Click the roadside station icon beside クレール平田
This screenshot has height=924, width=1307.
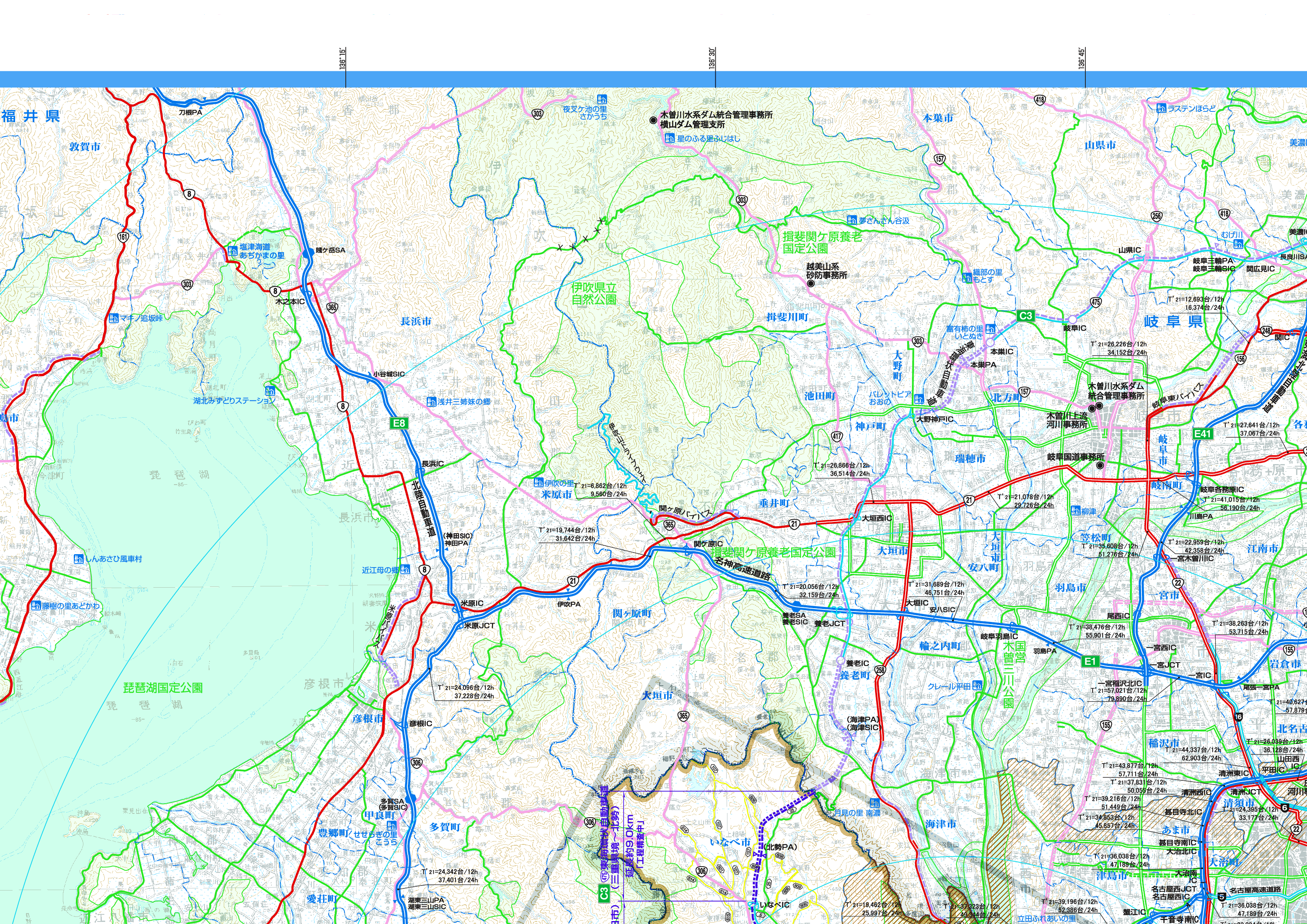click(x=977, y=685)
